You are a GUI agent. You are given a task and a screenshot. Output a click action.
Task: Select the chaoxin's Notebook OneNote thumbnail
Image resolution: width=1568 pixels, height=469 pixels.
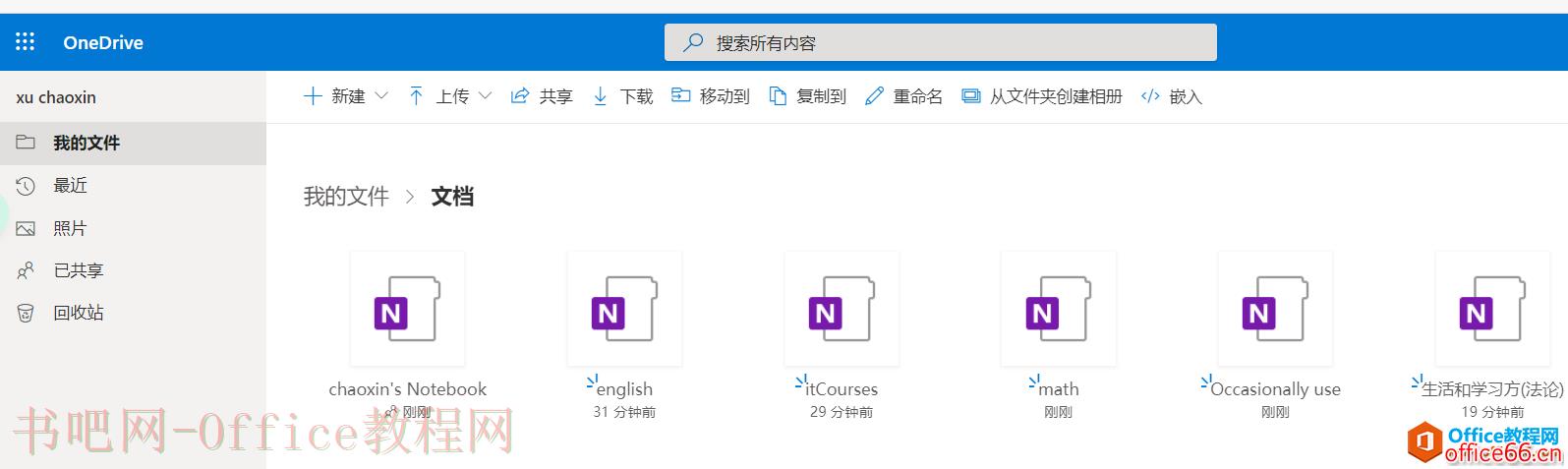click(407, 309)
